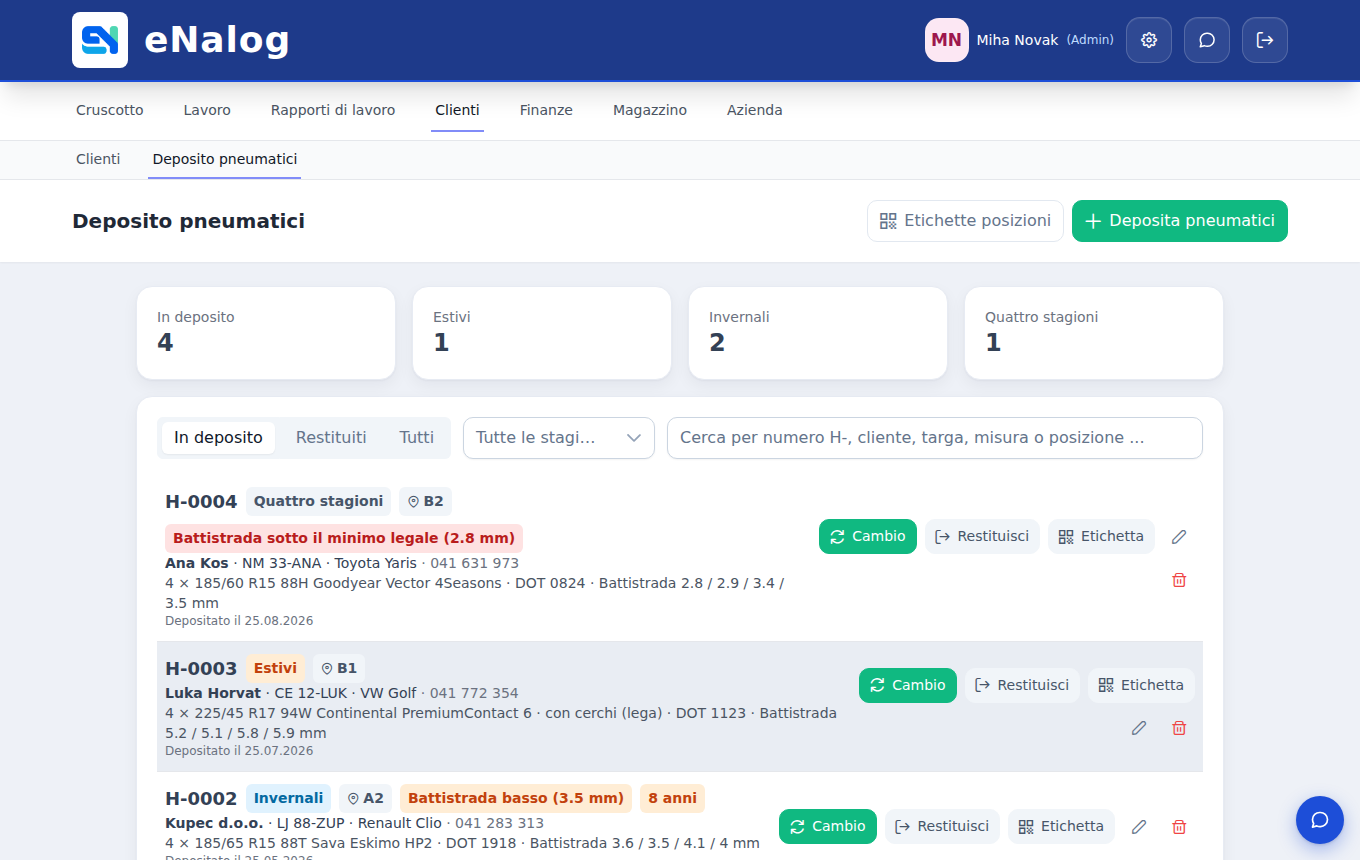Click Cambio for Luka Horvat
Viewport: 1360px width, 860px height.
[908, 686]
